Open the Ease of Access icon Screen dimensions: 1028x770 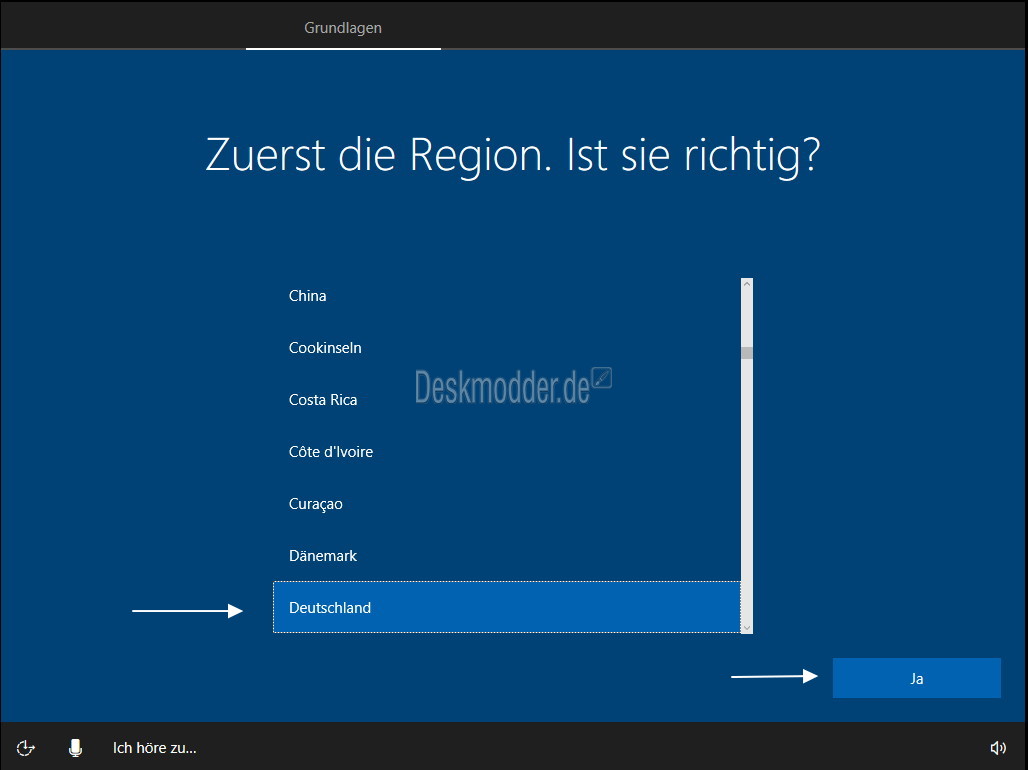tap(26, 748)
